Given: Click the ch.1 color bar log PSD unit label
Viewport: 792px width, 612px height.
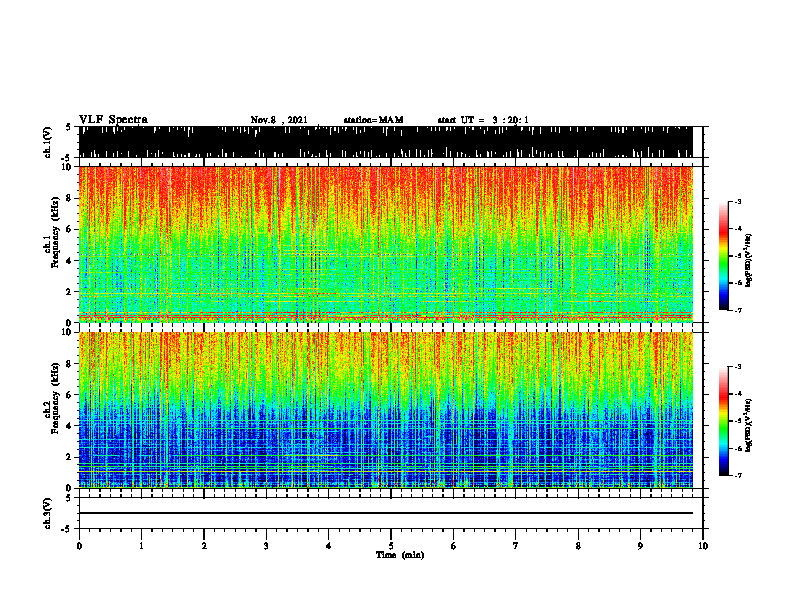Looking at the screenshot, I should pyautogui.click(x=749, y=261).
